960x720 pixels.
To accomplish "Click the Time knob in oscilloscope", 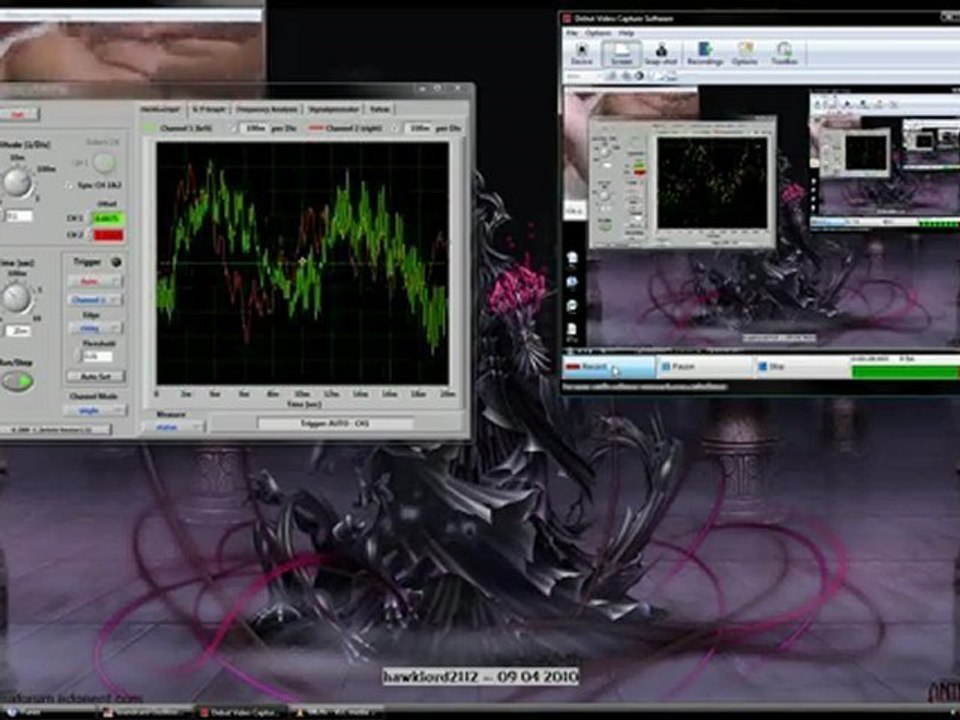I will tap(16, 298).
